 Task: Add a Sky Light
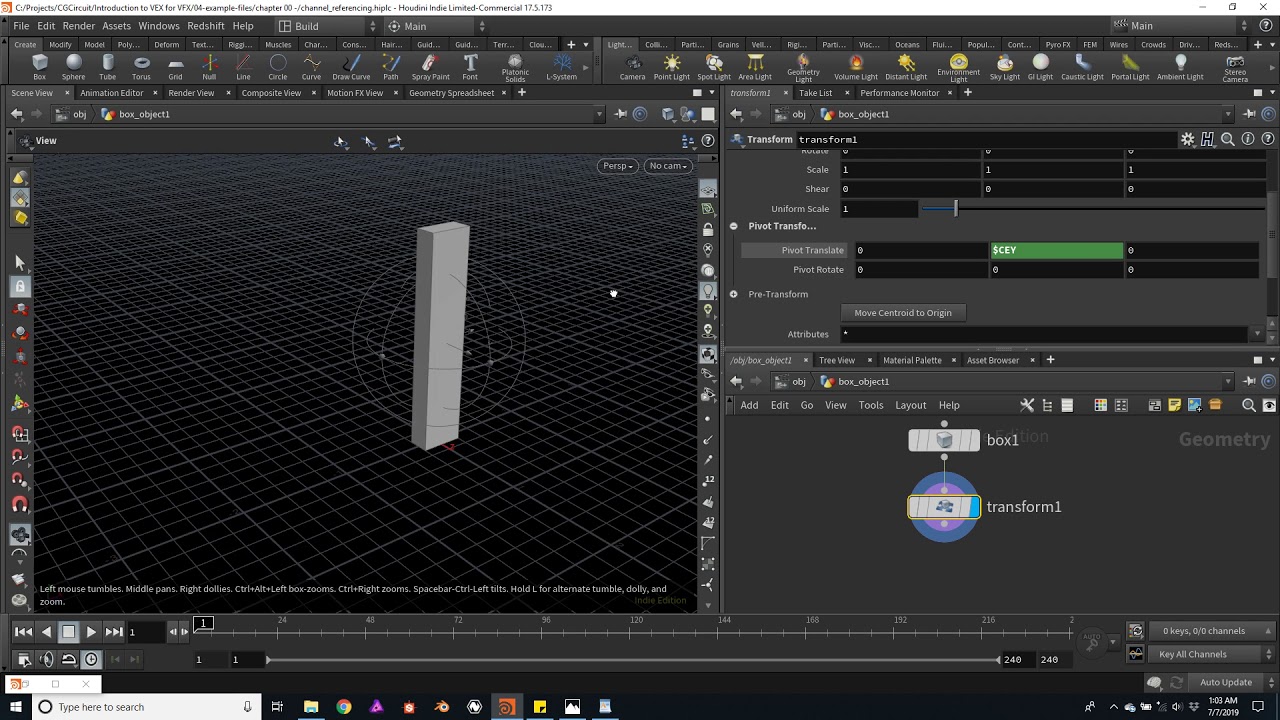(1004, 67)
